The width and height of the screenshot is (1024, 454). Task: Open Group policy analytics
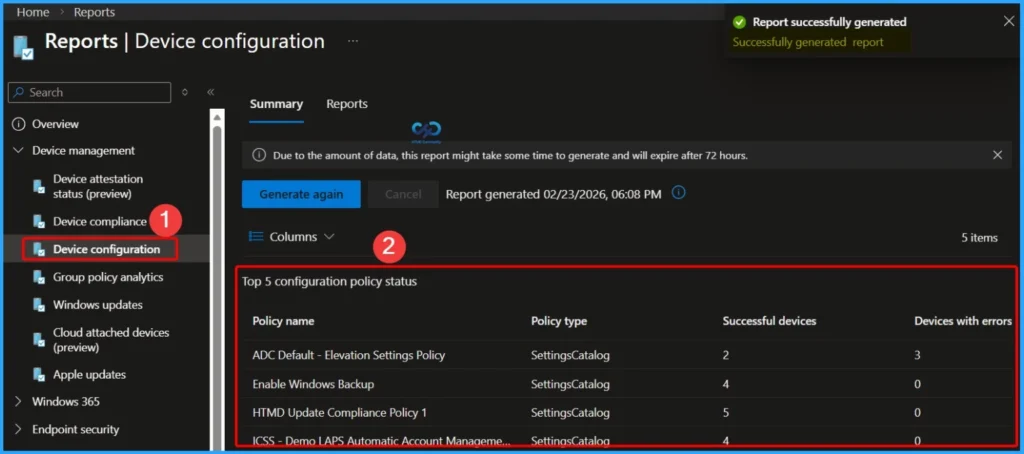(108, 277)
